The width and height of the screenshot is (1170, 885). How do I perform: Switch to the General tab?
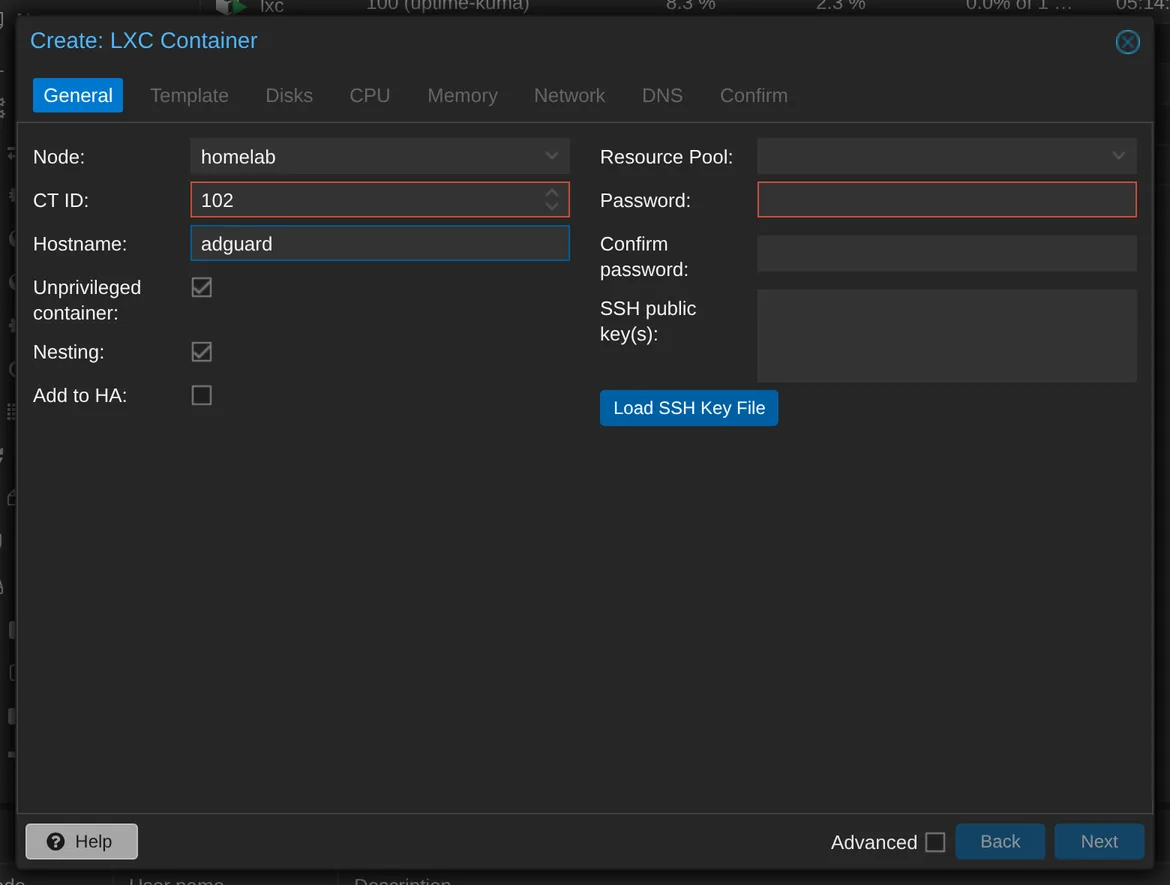pyautogui.click(x=78, y=96)
